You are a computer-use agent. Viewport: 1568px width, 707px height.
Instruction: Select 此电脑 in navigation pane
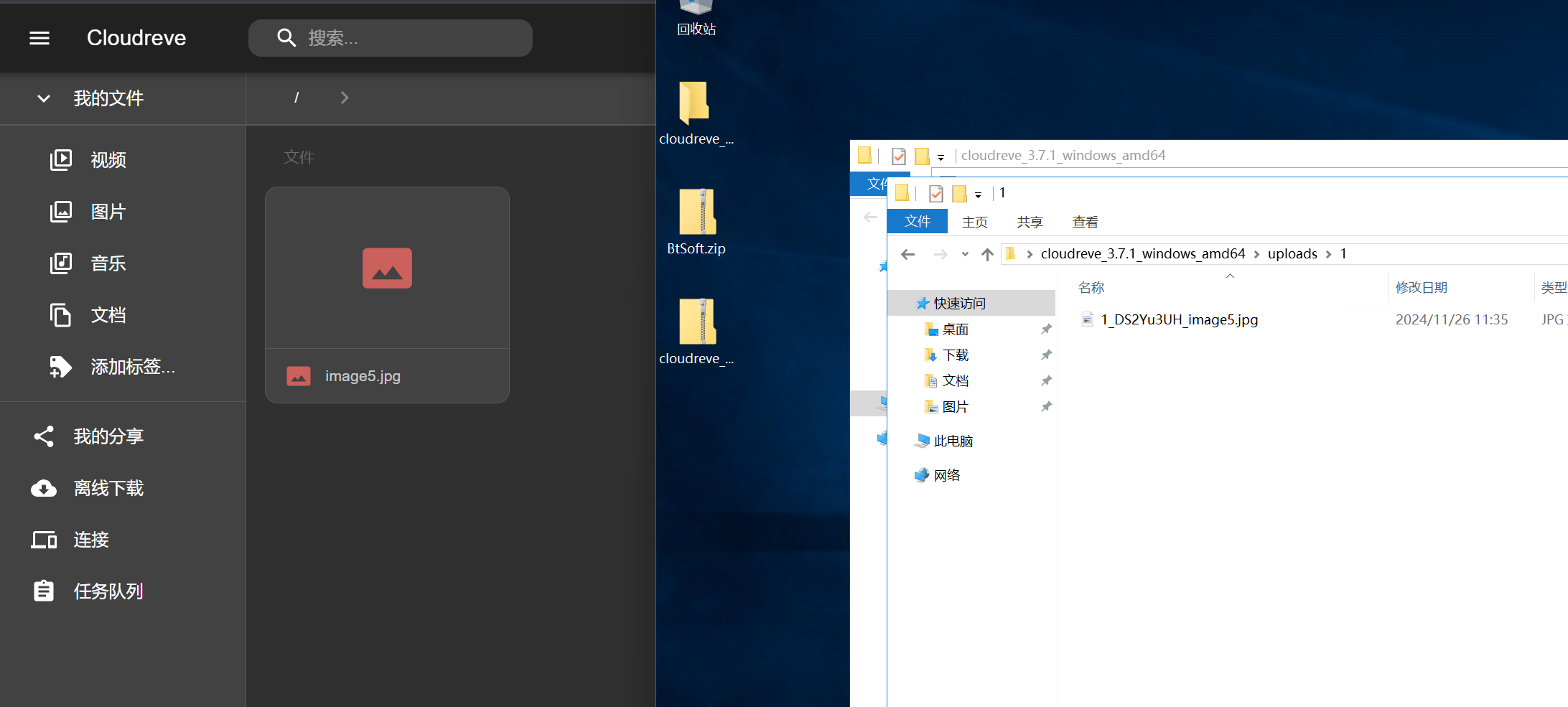[953, 441]
